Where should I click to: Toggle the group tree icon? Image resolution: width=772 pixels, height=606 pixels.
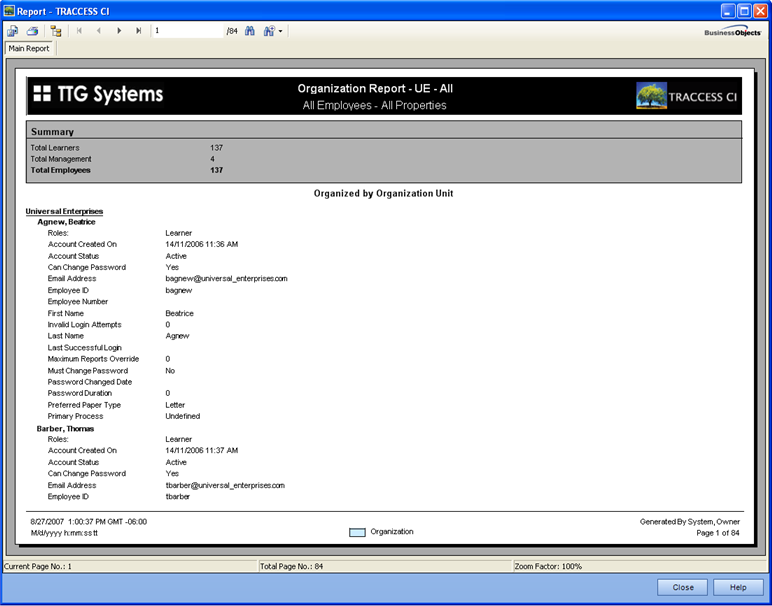click(56, 31)
